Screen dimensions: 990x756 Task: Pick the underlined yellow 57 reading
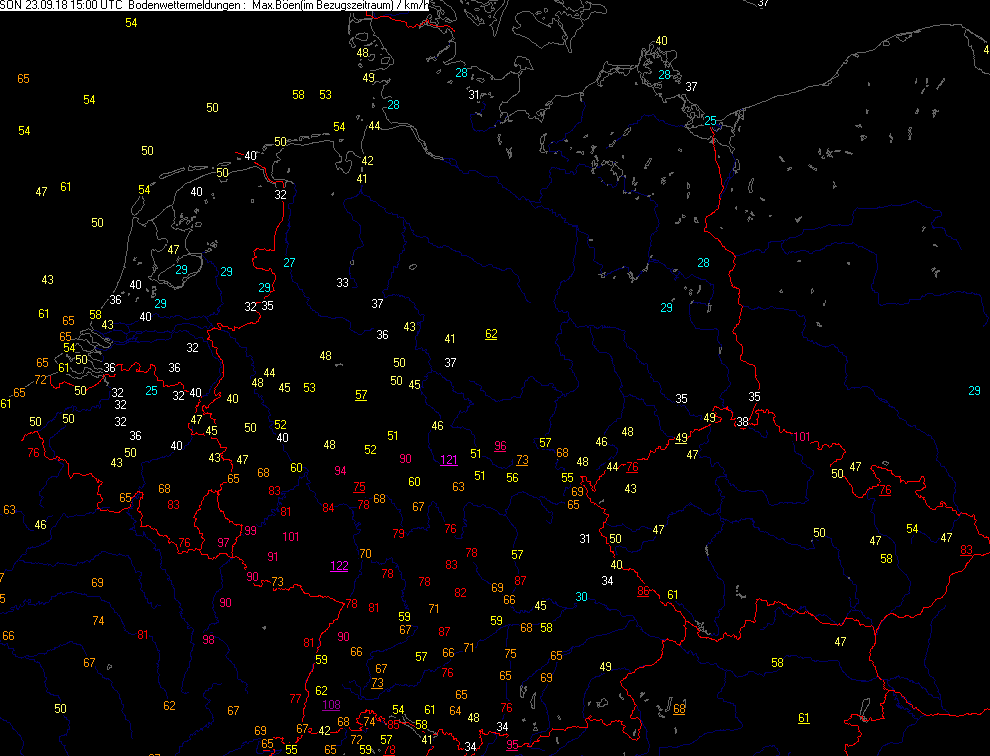(x=361, y=395)
